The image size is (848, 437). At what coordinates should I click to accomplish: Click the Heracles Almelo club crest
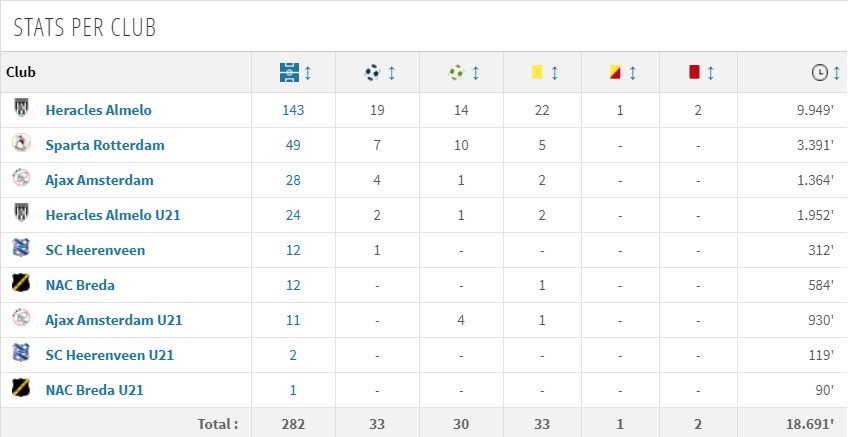(x=21, y=108)
